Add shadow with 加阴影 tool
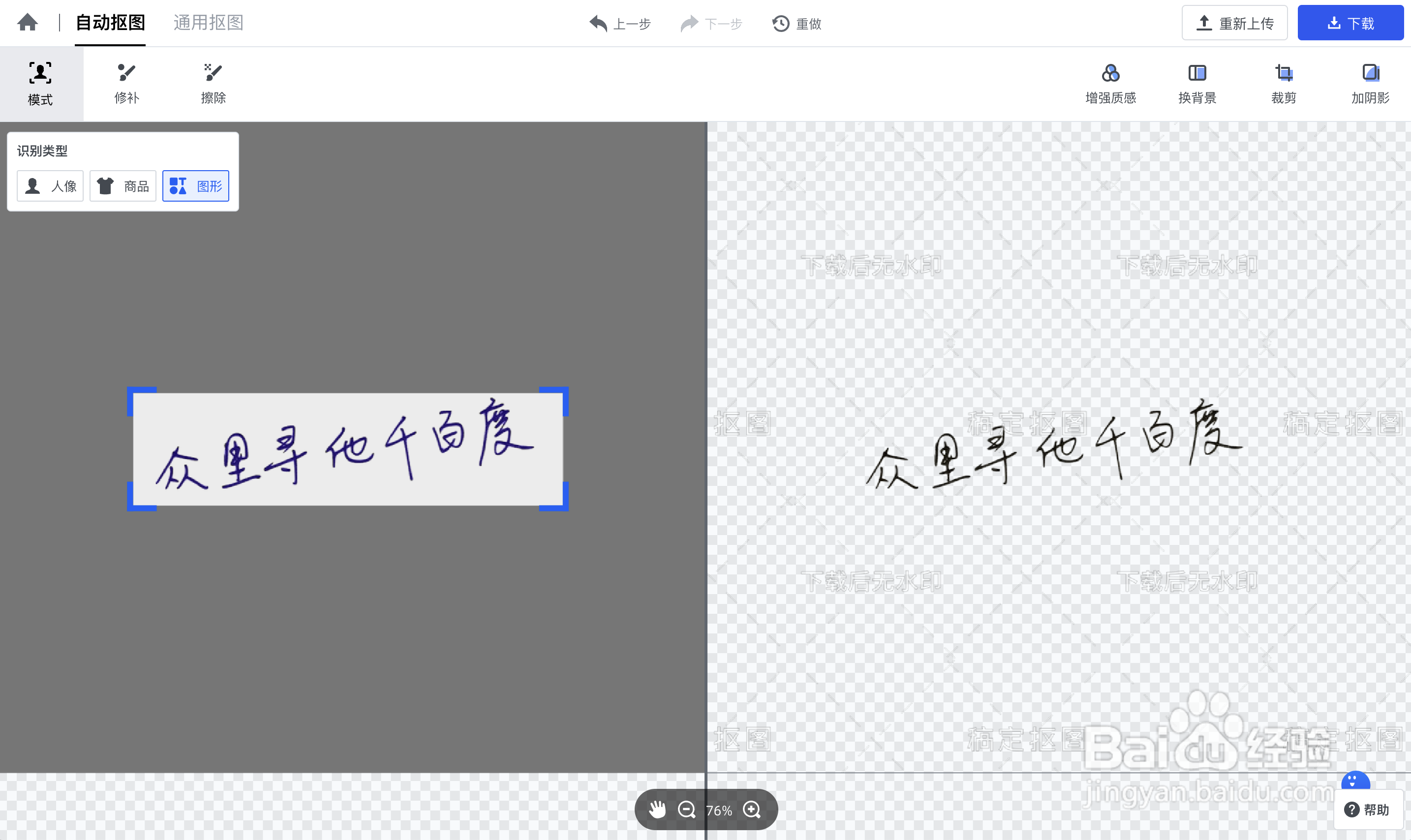Viewport: 1411px width, 840px height. tap(1370, 83)
